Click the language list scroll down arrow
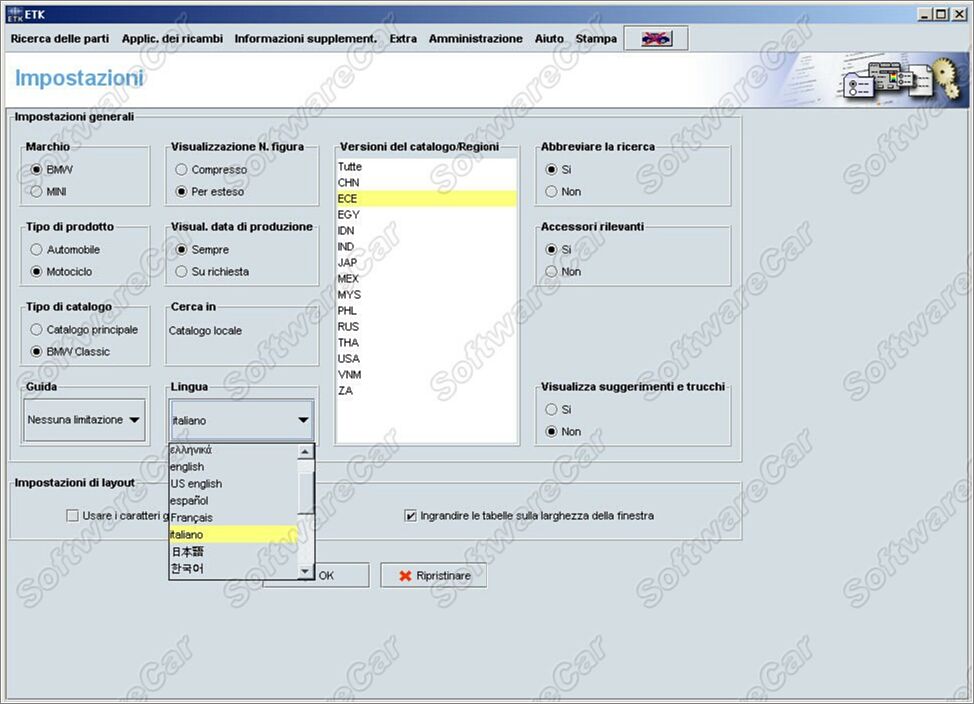974x704 pixels. coord(305,572)
